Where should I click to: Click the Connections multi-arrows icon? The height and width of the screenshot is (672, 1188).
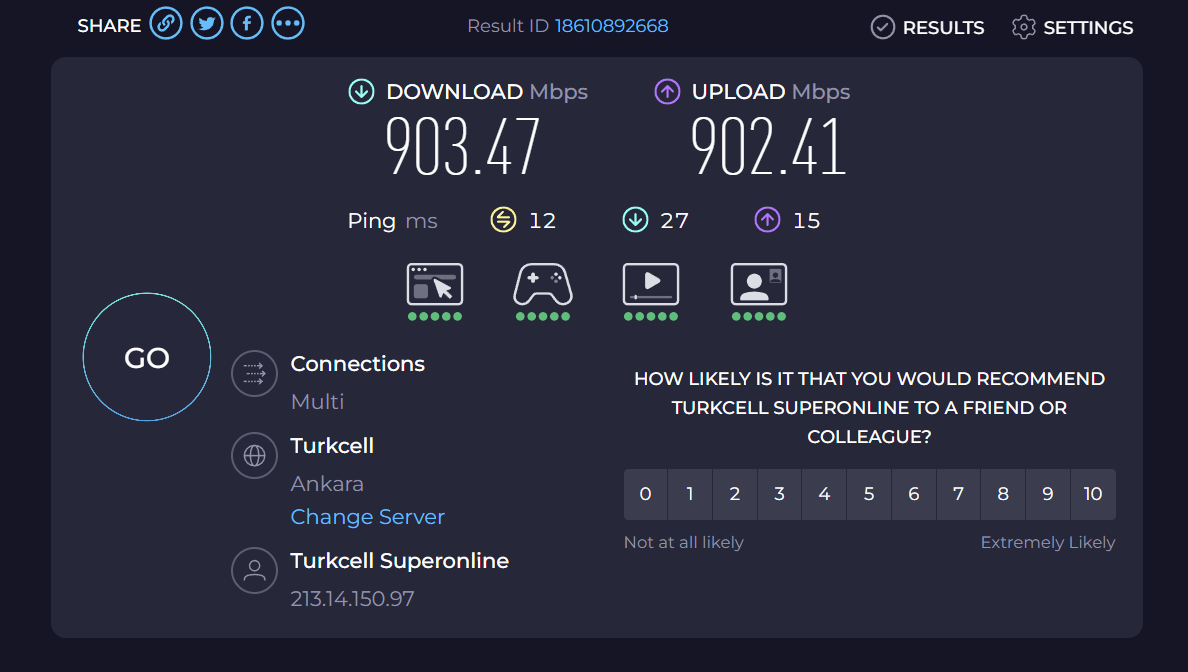[255, 373]
